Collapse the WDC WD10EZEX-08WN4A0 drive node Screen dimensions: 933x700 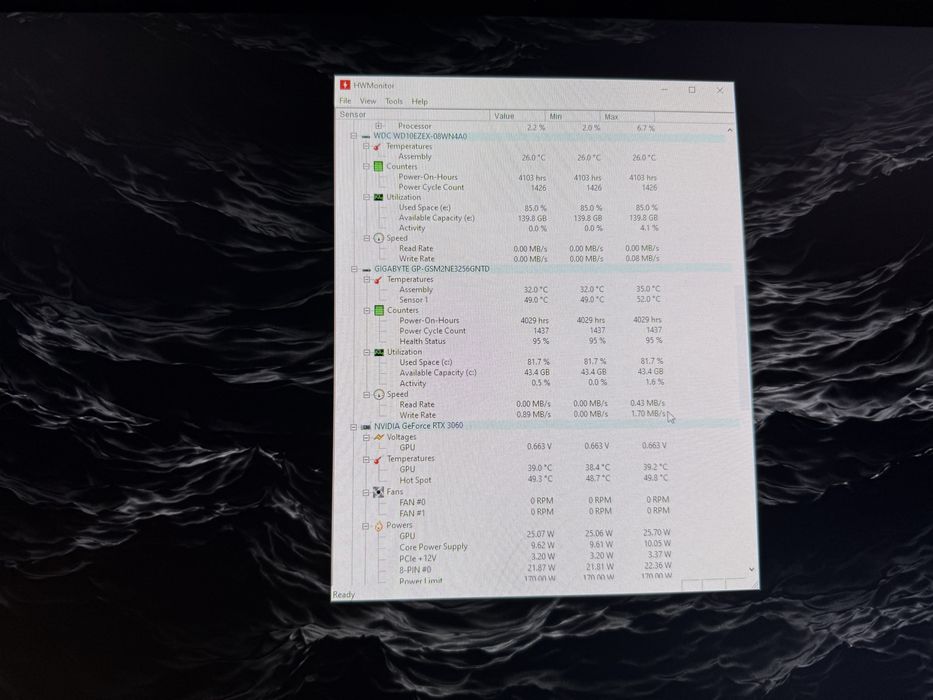(353, 136)
